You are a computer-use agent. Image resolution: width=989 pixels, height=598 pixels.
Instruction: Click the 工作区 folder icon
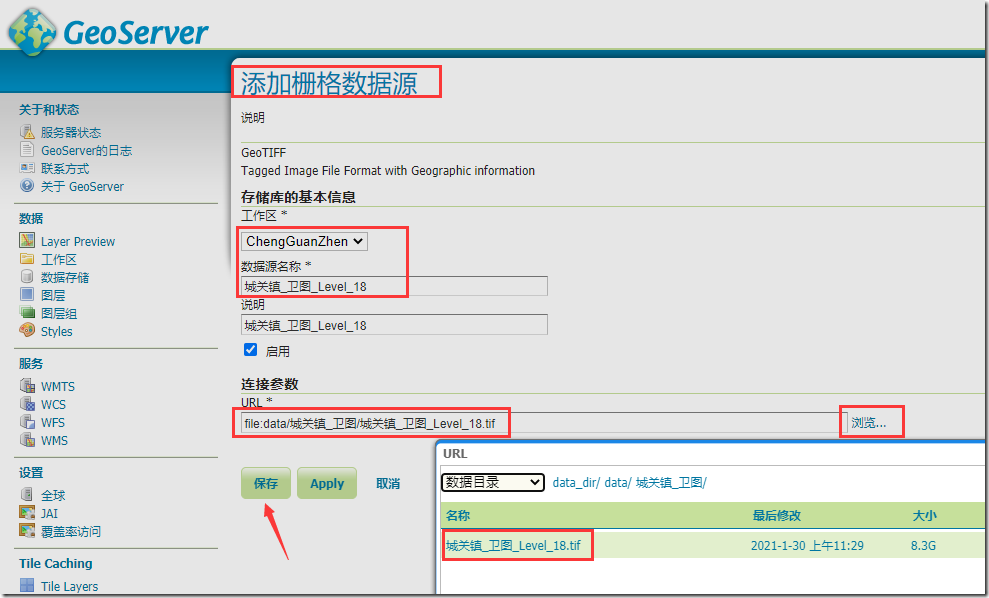pyautogui.click(x=27, y=259)
